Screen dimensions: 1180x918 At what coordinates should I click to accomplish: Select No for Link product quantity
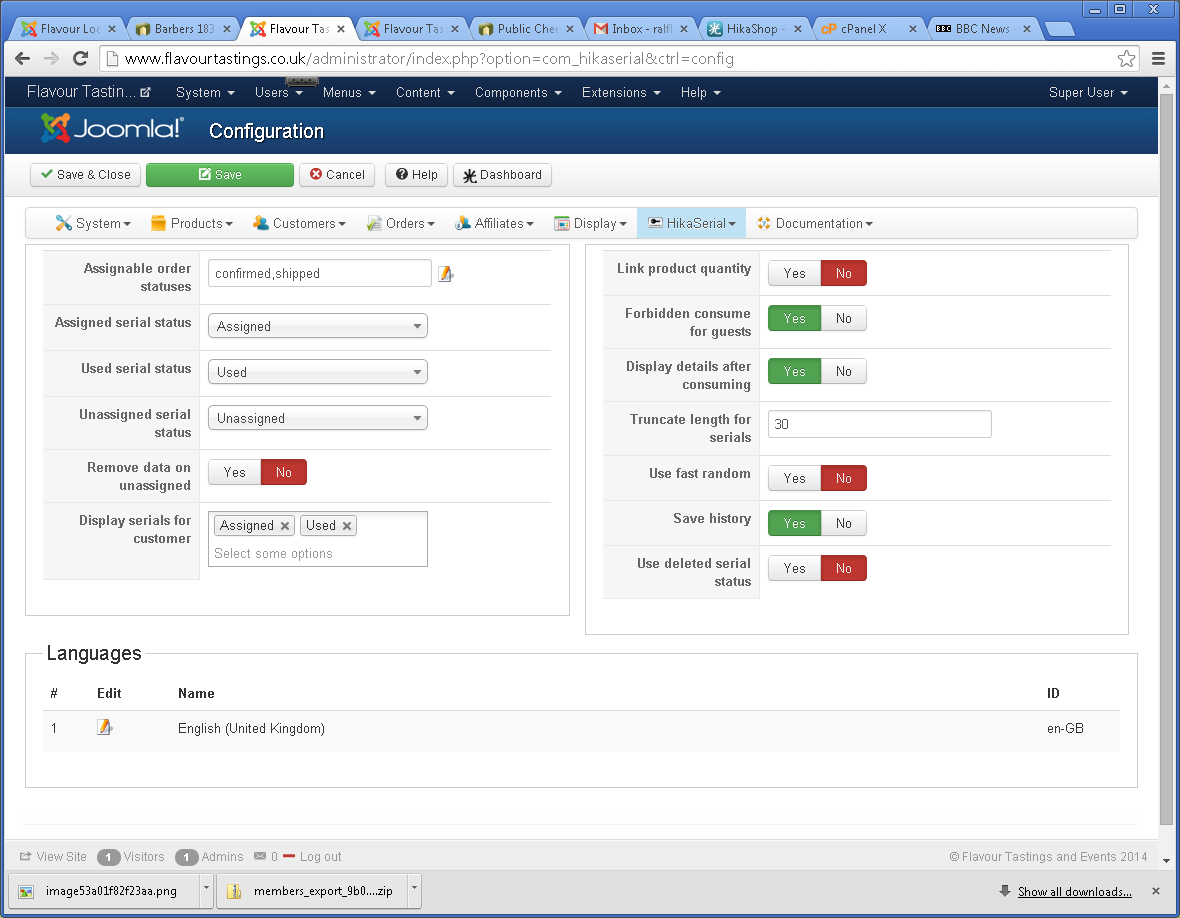pyautogui.click(x=844, y=273)
